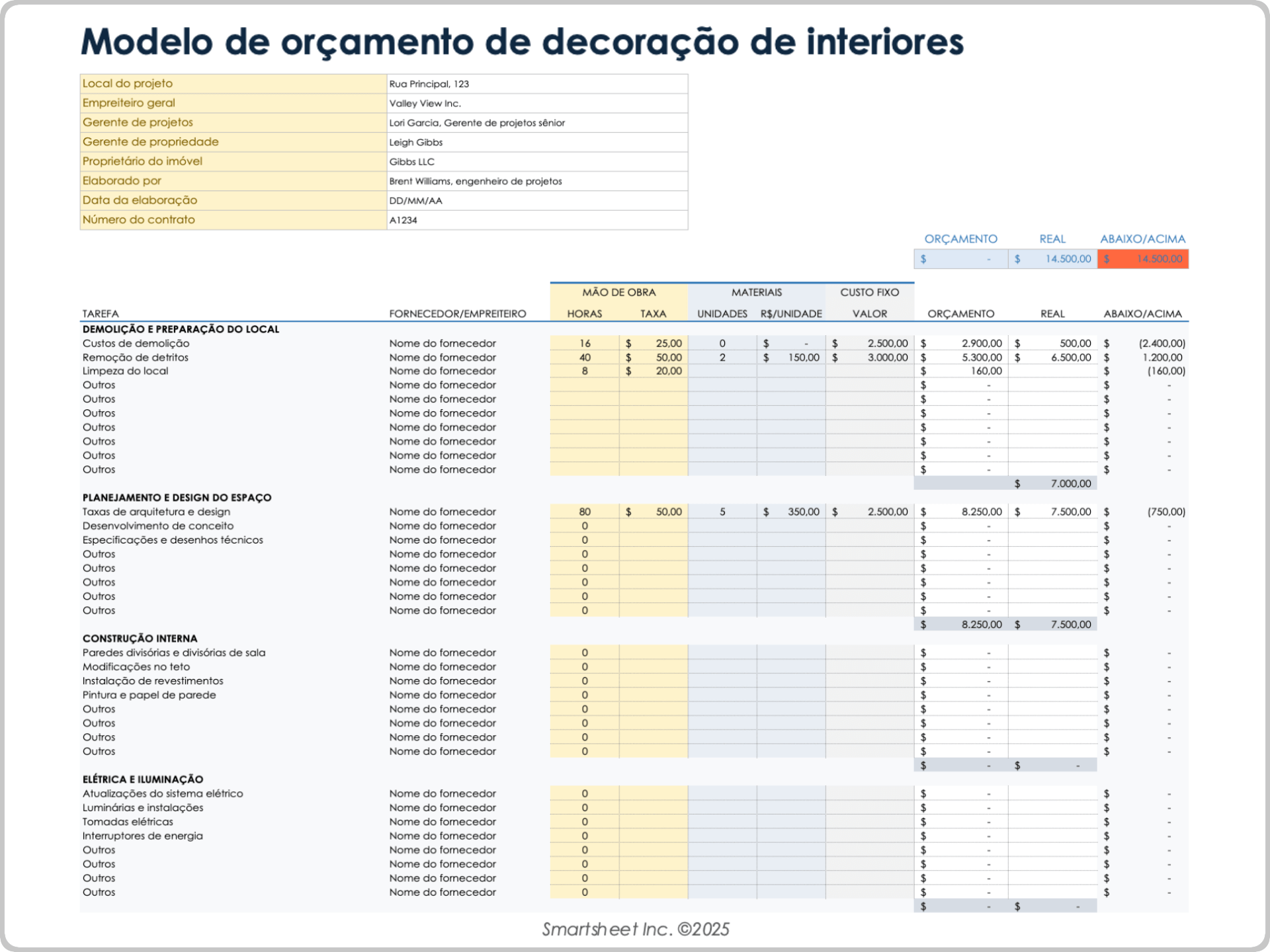Select hours value 16 for demolition costs
Screen dimensions: 1270x952
(x=585, y=344)
